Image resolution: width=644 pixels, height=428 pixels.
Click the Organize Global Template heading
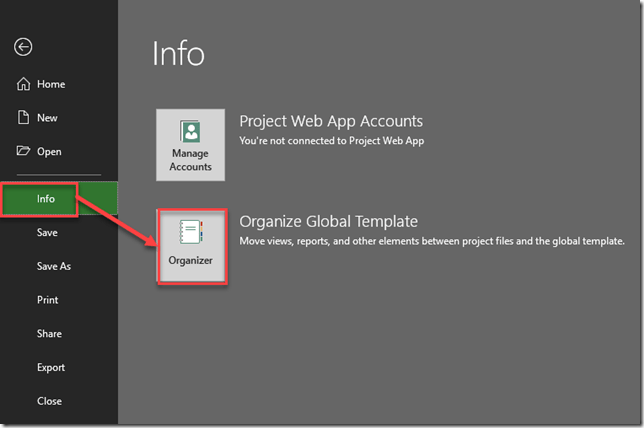coord(328,221)
